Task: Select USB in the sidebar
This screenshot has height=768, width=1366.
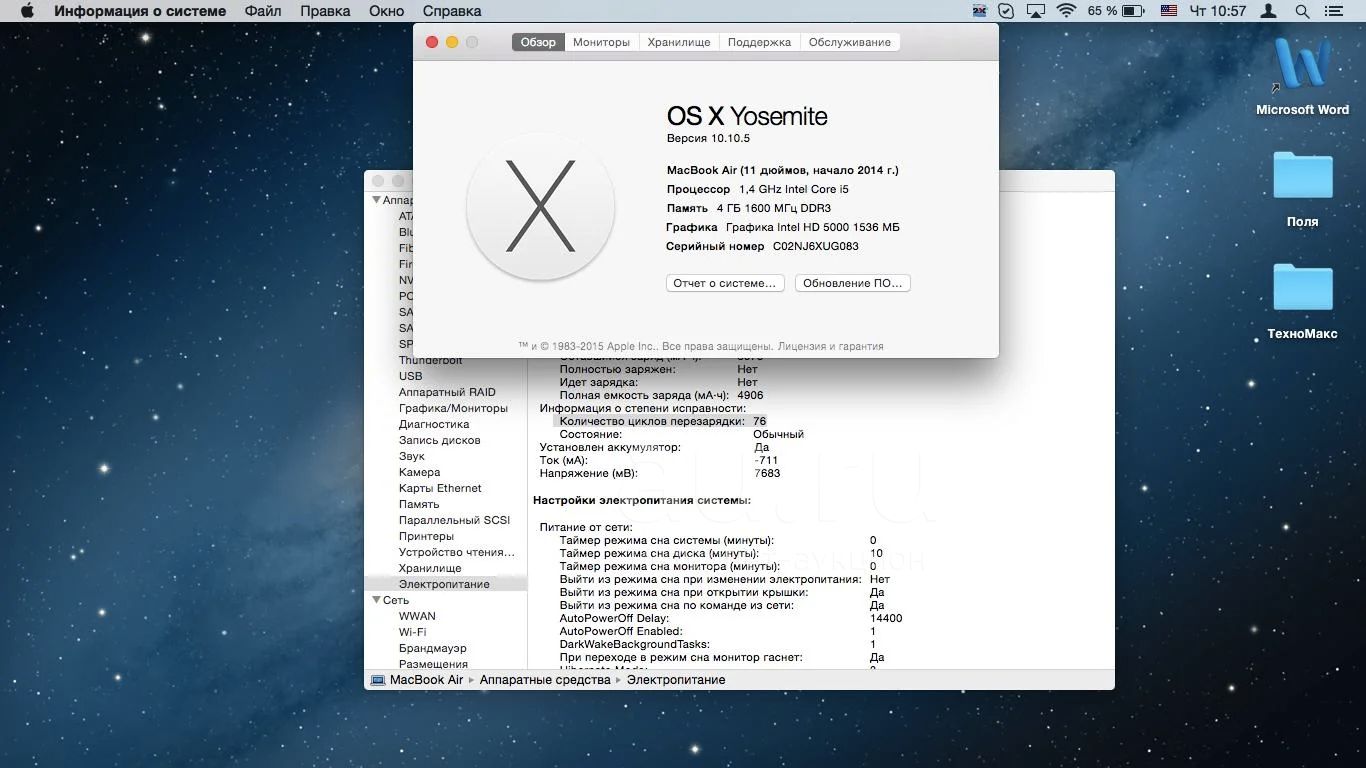Action: click(x=410, y=376)
